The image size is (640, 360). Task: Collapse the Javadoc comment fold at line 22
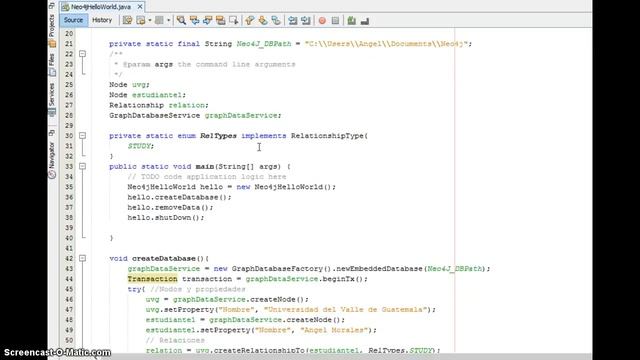tap(82, 54)
